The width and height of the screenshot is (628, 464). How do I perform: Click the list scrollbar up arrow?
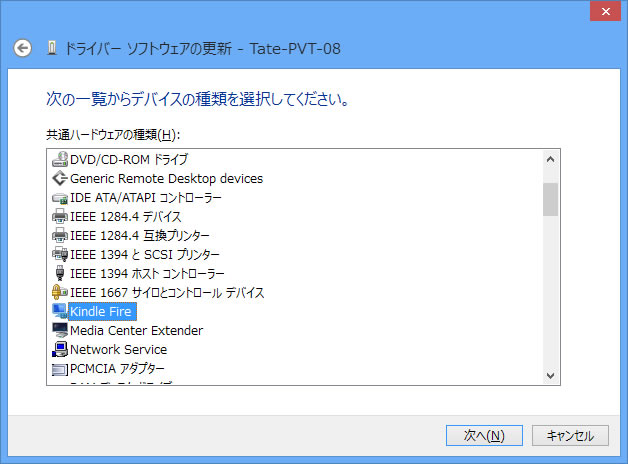coord(550,159)
